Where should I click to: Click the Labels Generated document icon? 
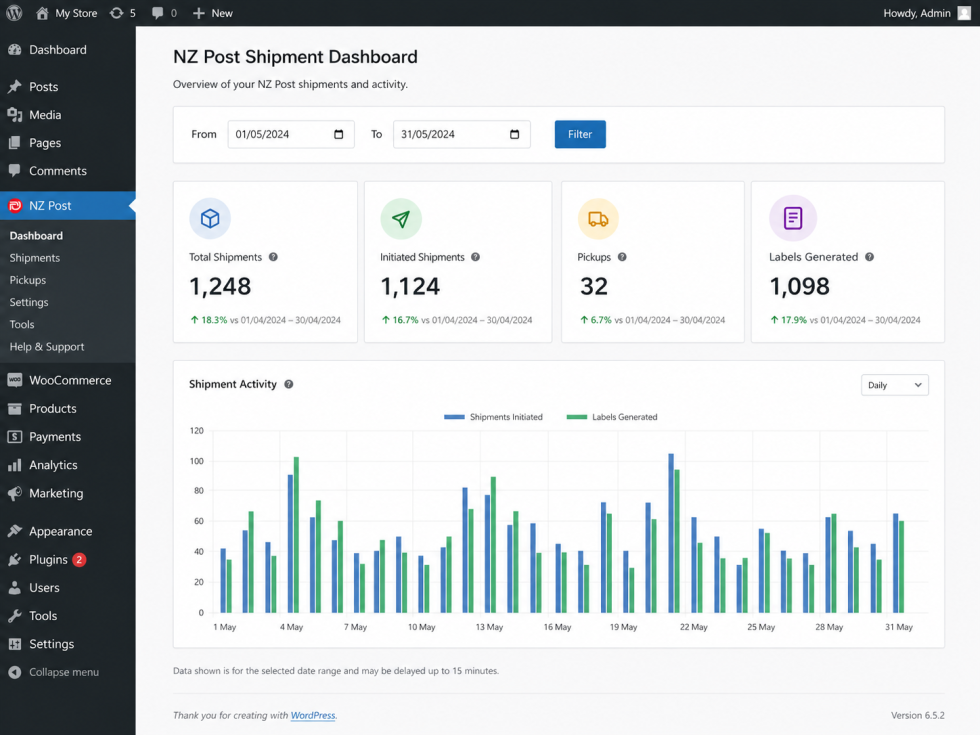pos(792,218)
